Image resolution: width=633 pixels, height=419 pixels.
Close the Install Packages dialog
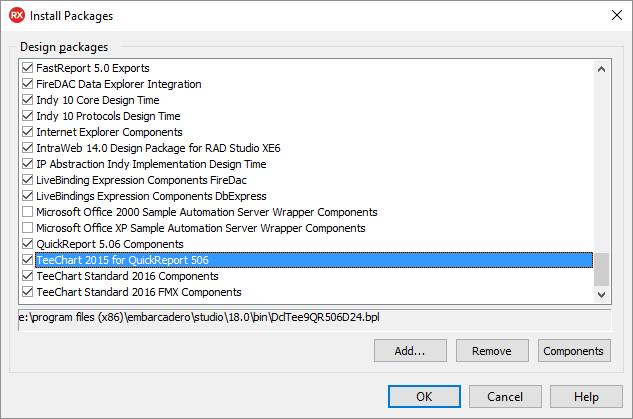point(616,15)
